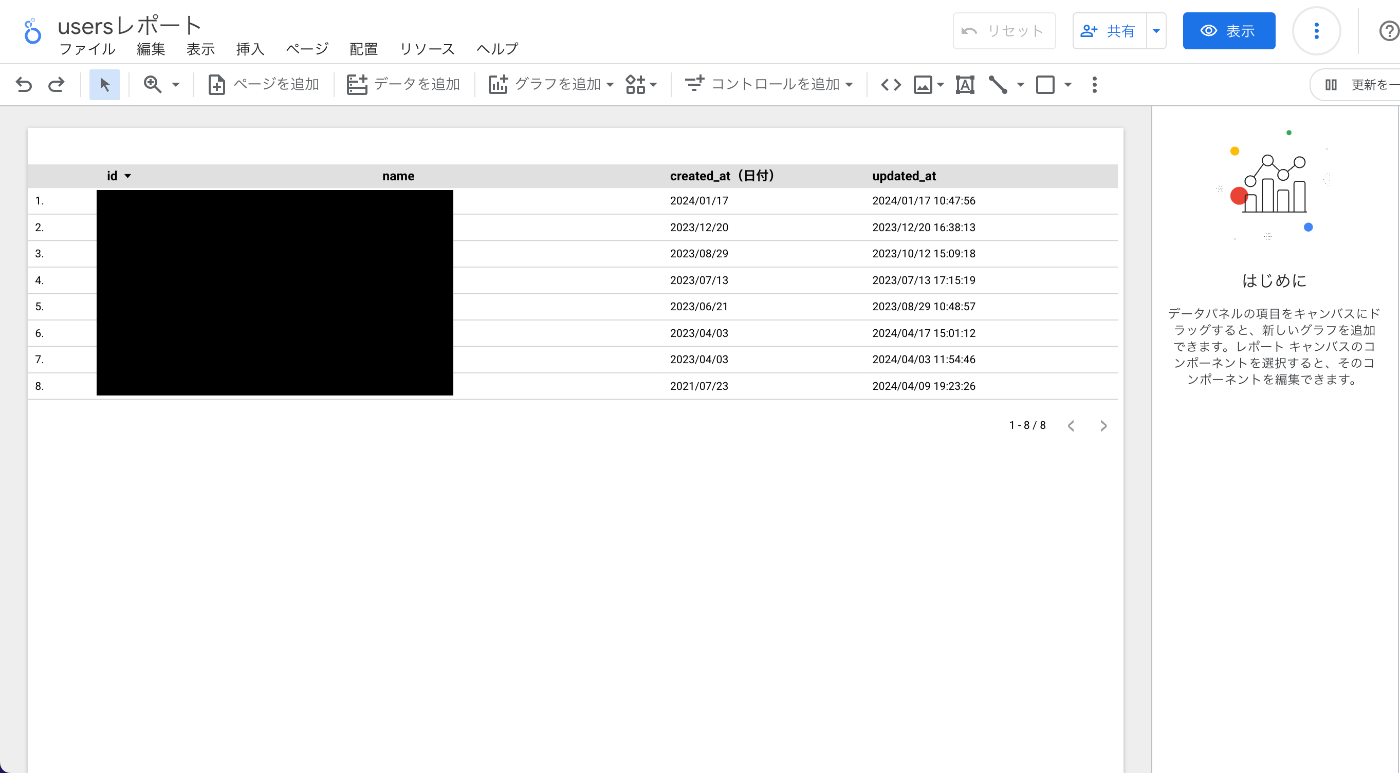Insert a URL embed with code icon
Screen dimensions: 1400x773
coord(891,85)
